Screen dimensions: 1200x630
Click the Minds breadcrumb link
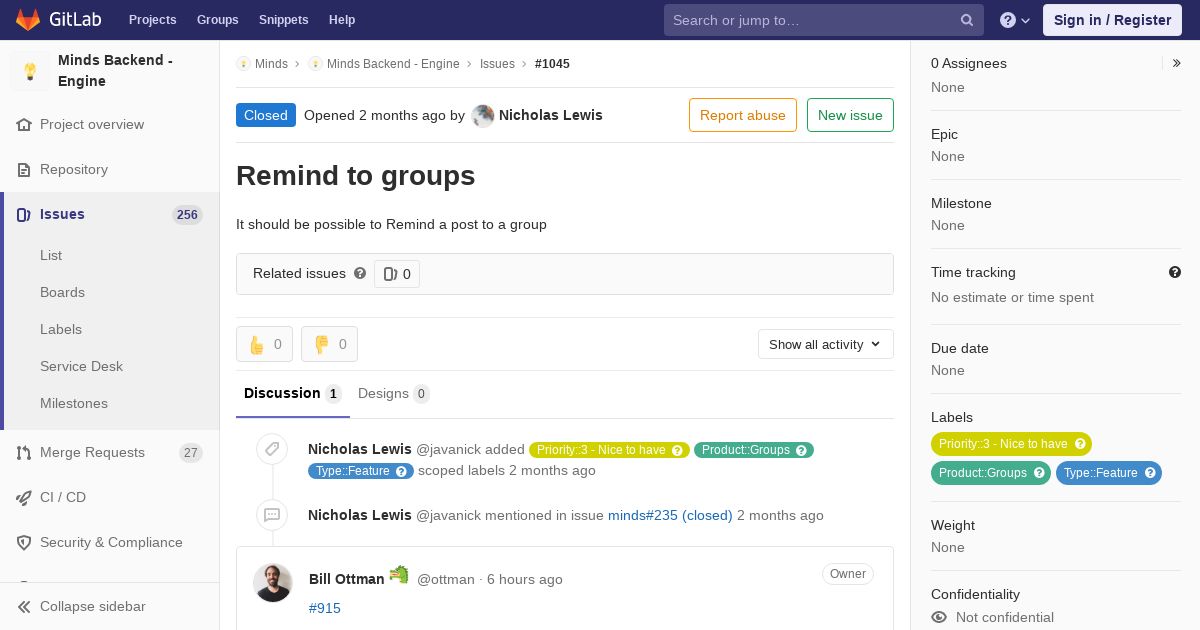point(271,64)
